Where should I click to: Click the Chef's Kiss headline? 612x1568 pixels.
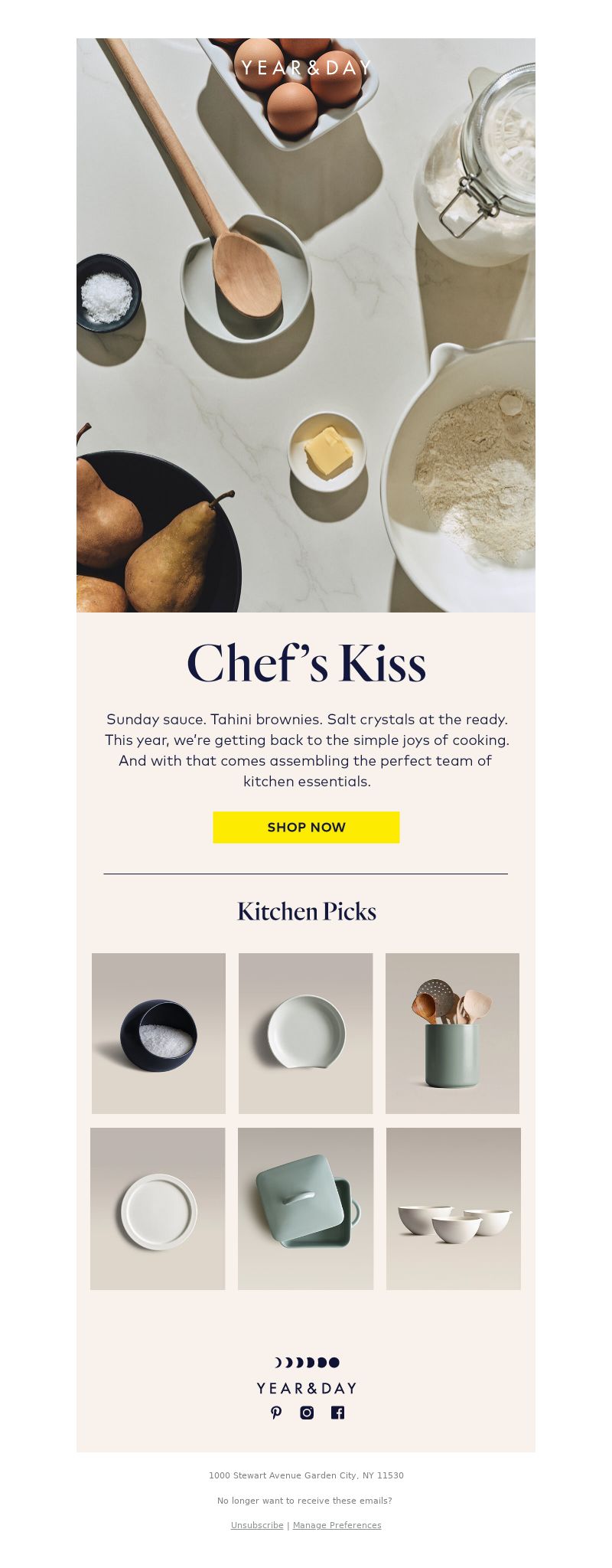pyautogui.click(x=306, y=663)
